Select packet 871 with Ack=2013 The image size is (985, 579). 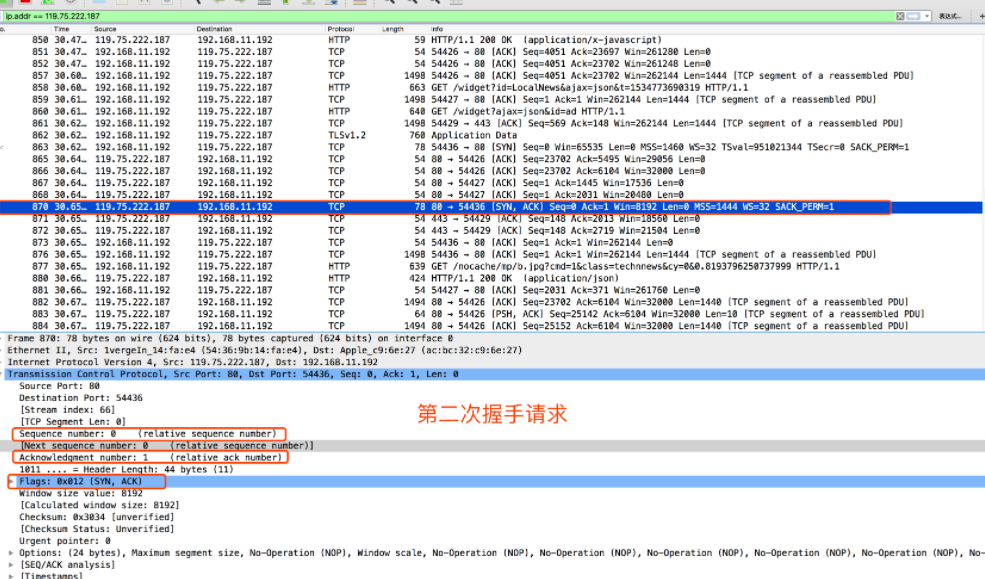tap(492, 219)
